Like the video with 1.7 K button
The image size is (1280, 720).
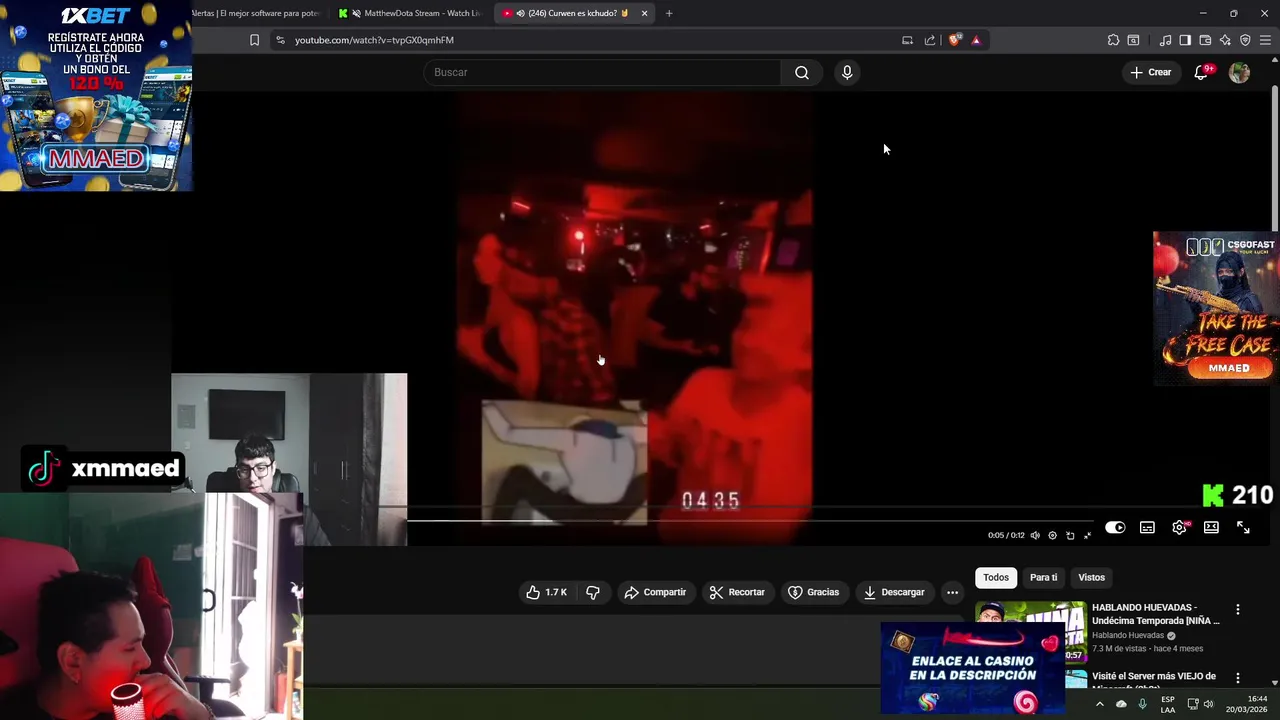coord(546,592)
